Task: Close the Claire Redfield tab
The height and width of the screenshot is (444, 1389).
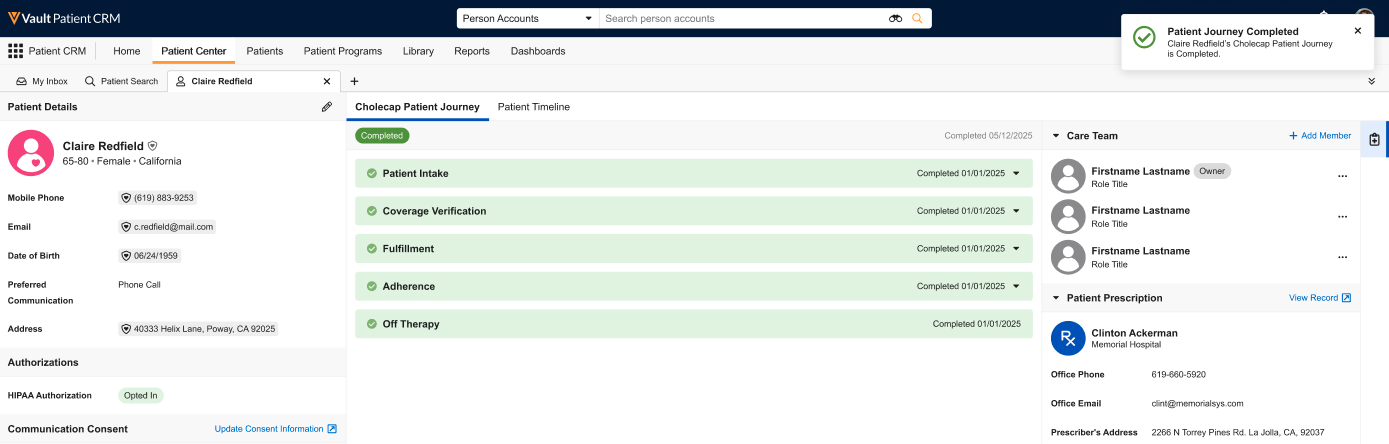Action: pyautogui.click(x=327, y=81)
